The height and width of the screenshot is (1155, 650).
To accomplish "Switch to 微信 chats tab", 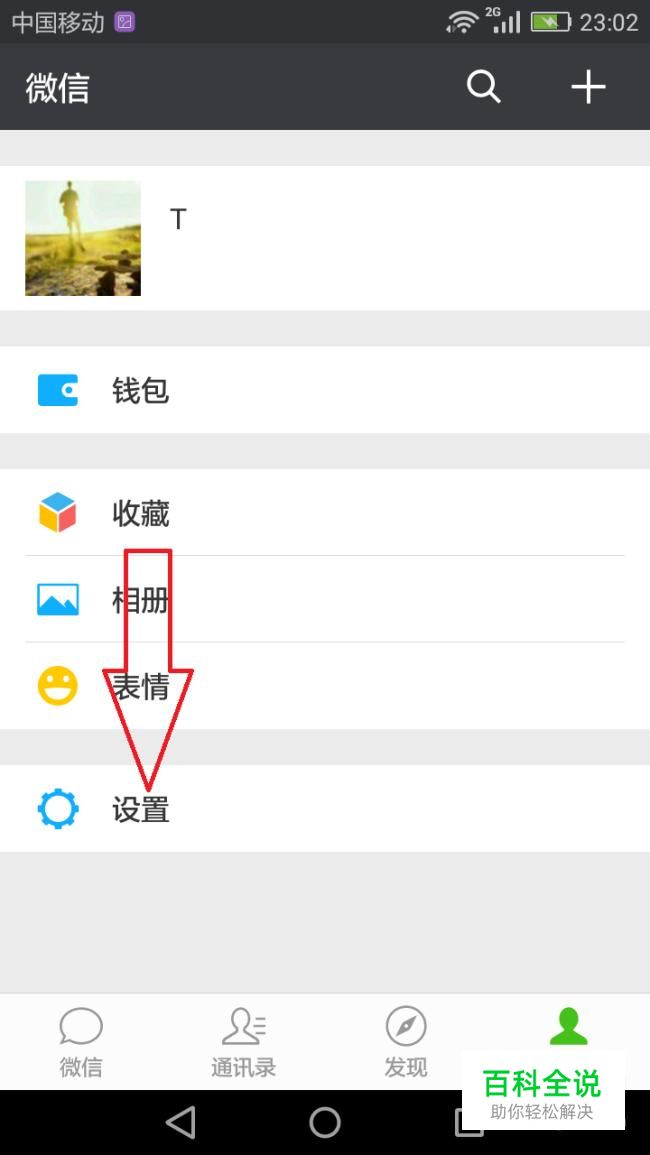I will coord(81,1042).
